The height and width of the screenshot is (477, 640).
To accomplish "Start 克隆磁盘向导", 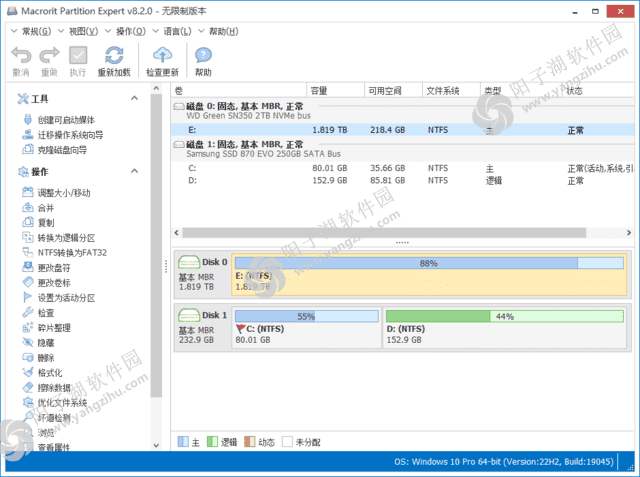I will pos(62,150).
